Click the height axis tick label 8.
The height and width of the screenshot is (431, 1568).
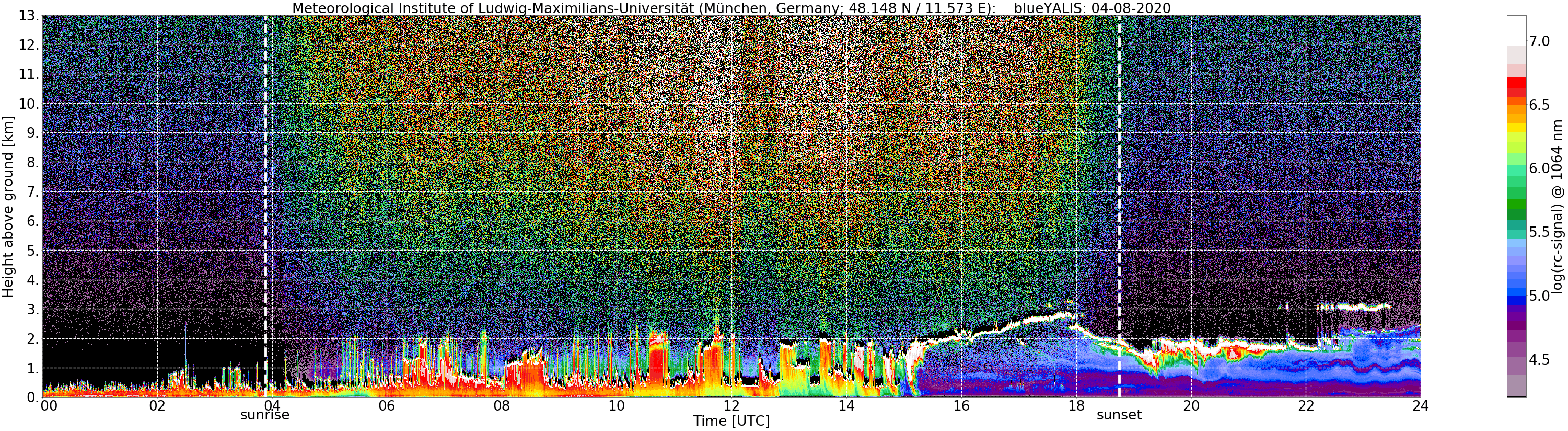pyautogui.click(x=32, y=163)
